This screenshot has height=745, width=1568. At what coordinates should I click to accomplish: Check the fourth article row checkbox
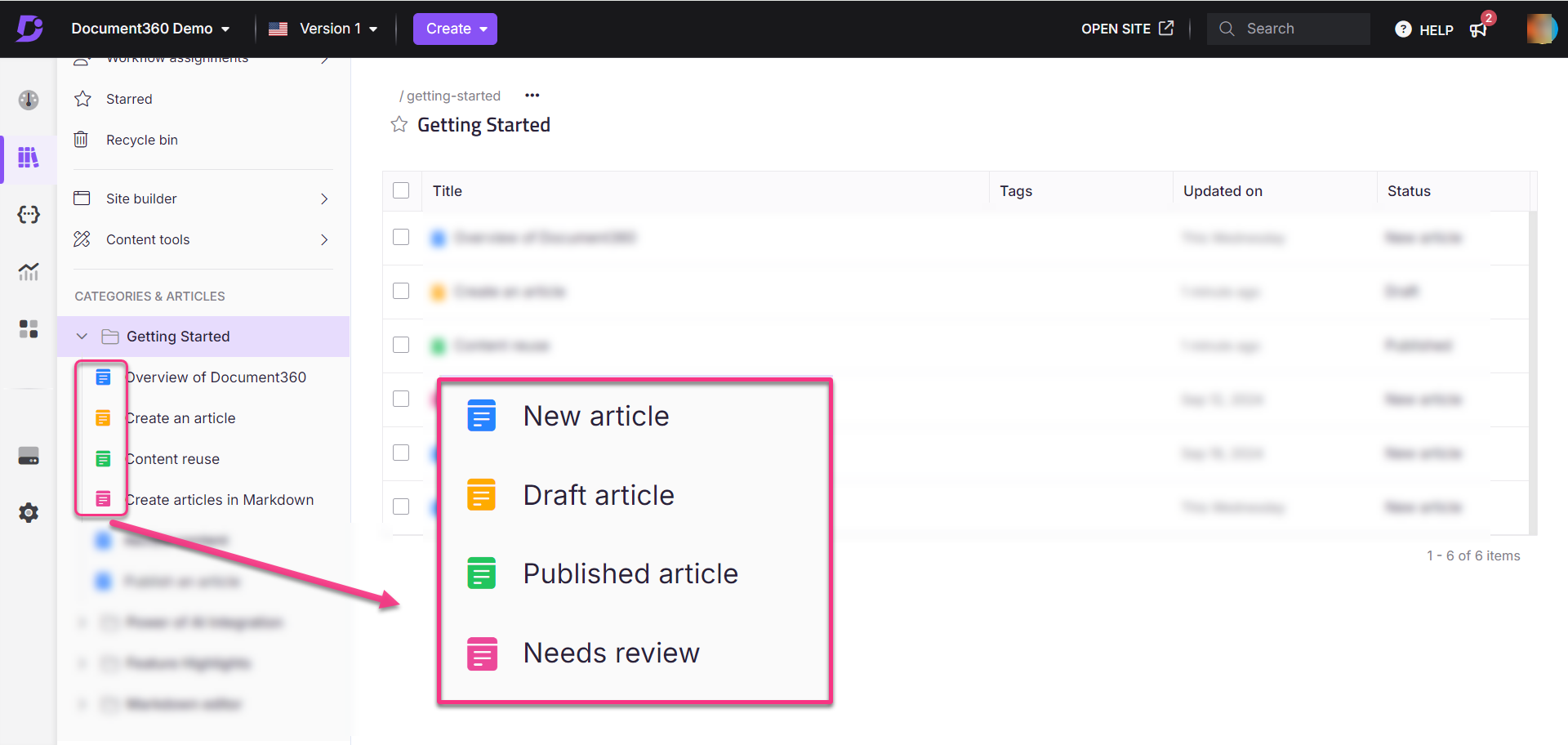401,399
